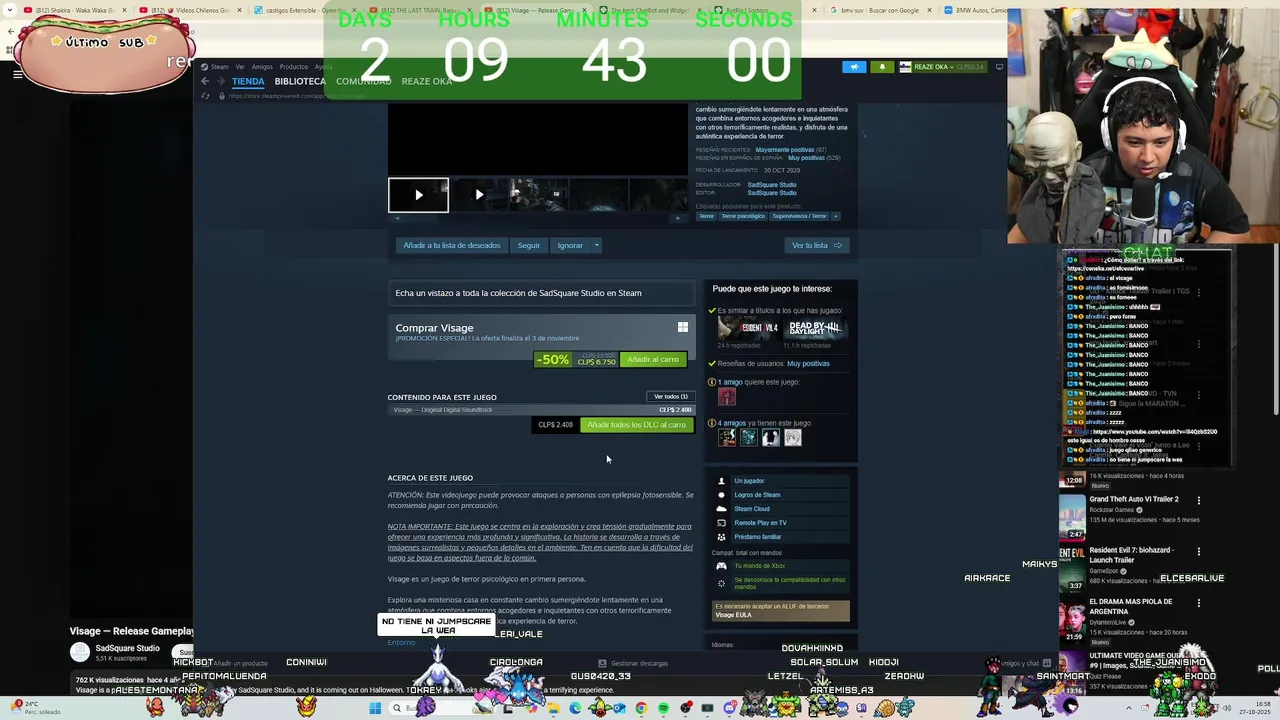Go back using Steam's back arrow
The width and height of the screenshot is (1280, 720).
tap(205, 81)
